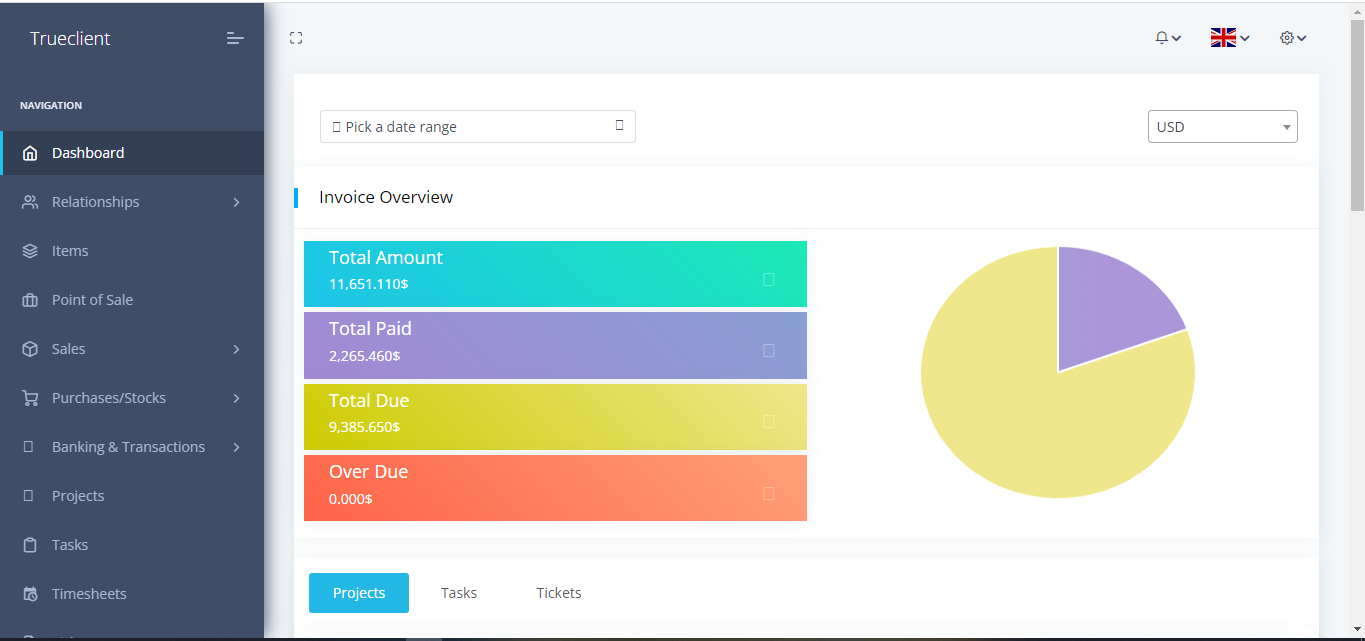The height and width of the screenshot is (641, 1365).
Task: Select the Projects tab button
Action: pos(359,593)
